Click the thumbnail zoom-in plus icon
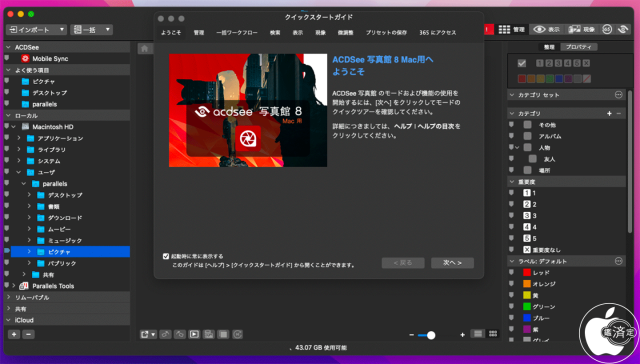 [462, 335]
